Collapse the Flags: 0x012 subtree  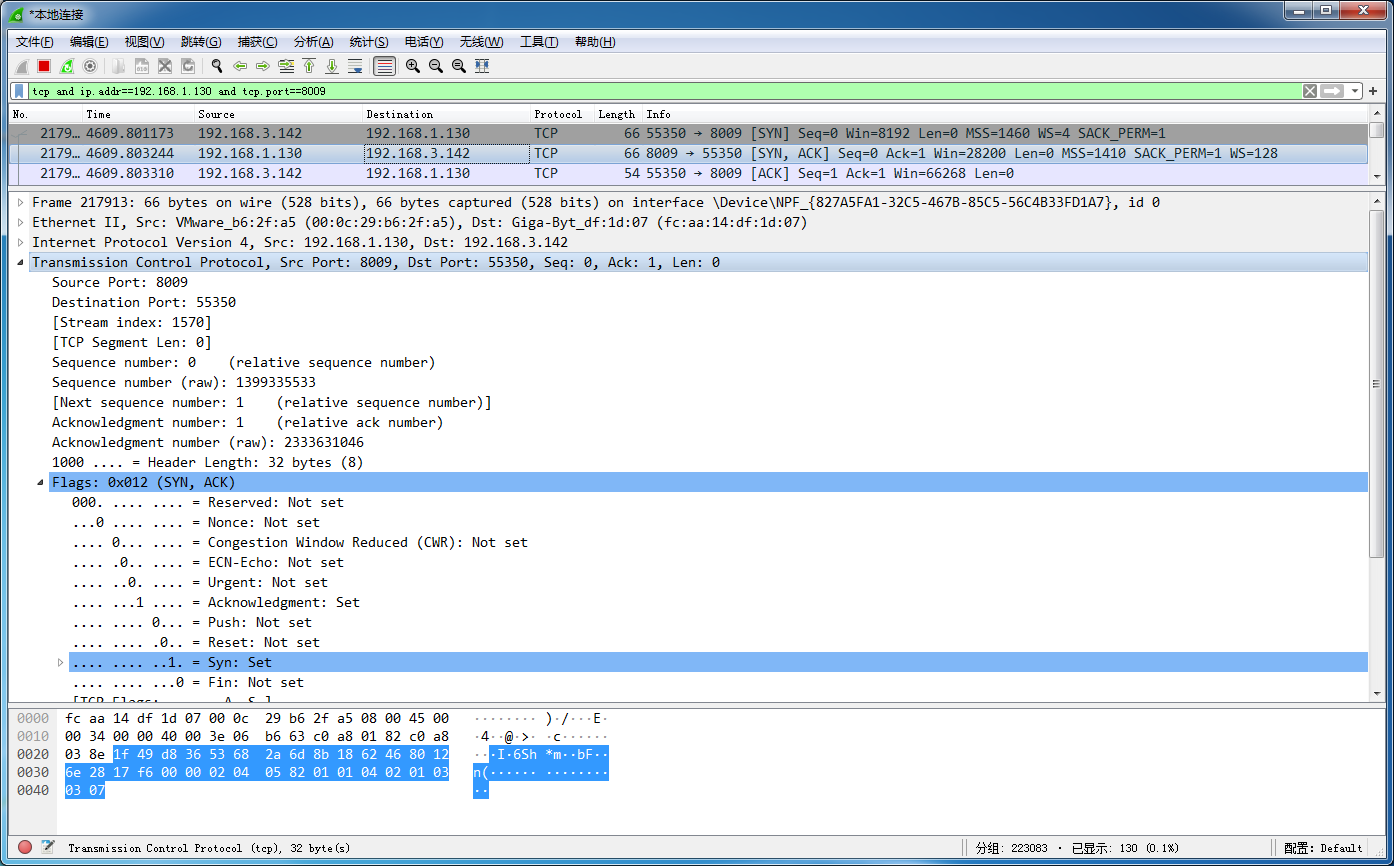[41, 482]
